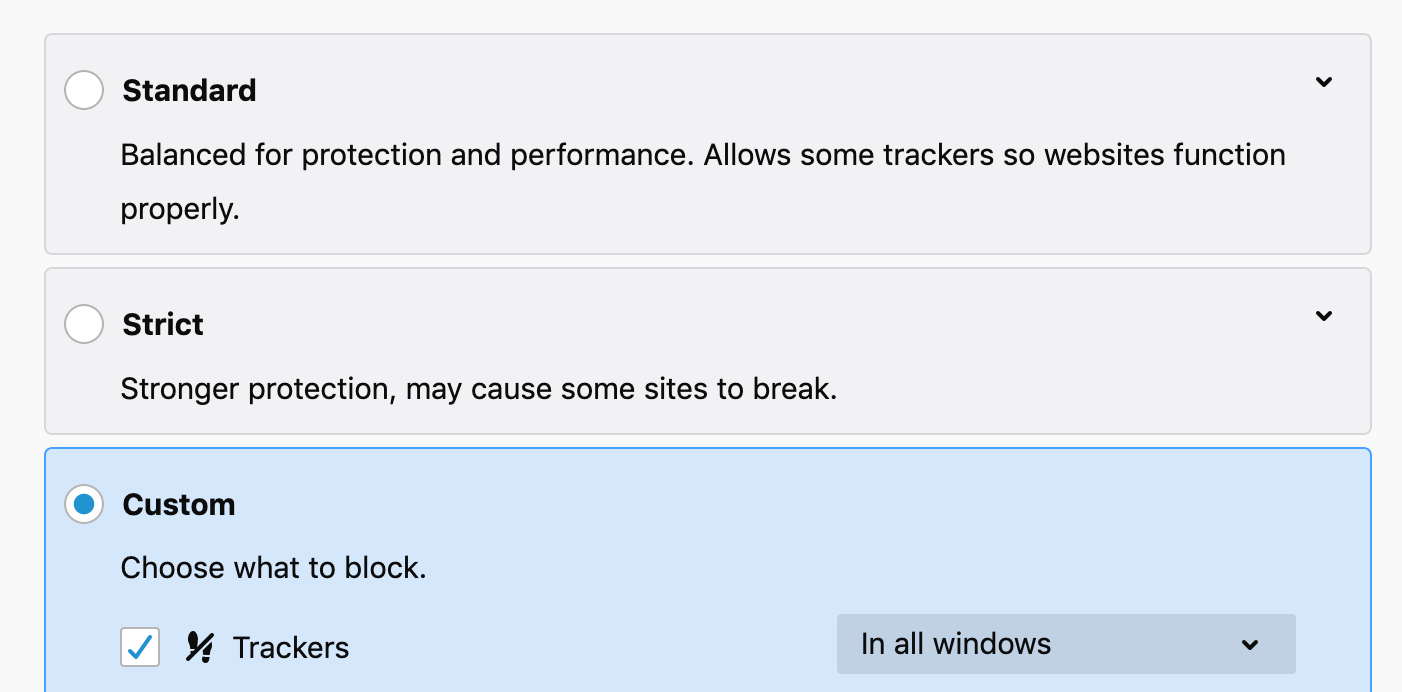Click the word 'properly.' in Standard description

tap(180, 210)
